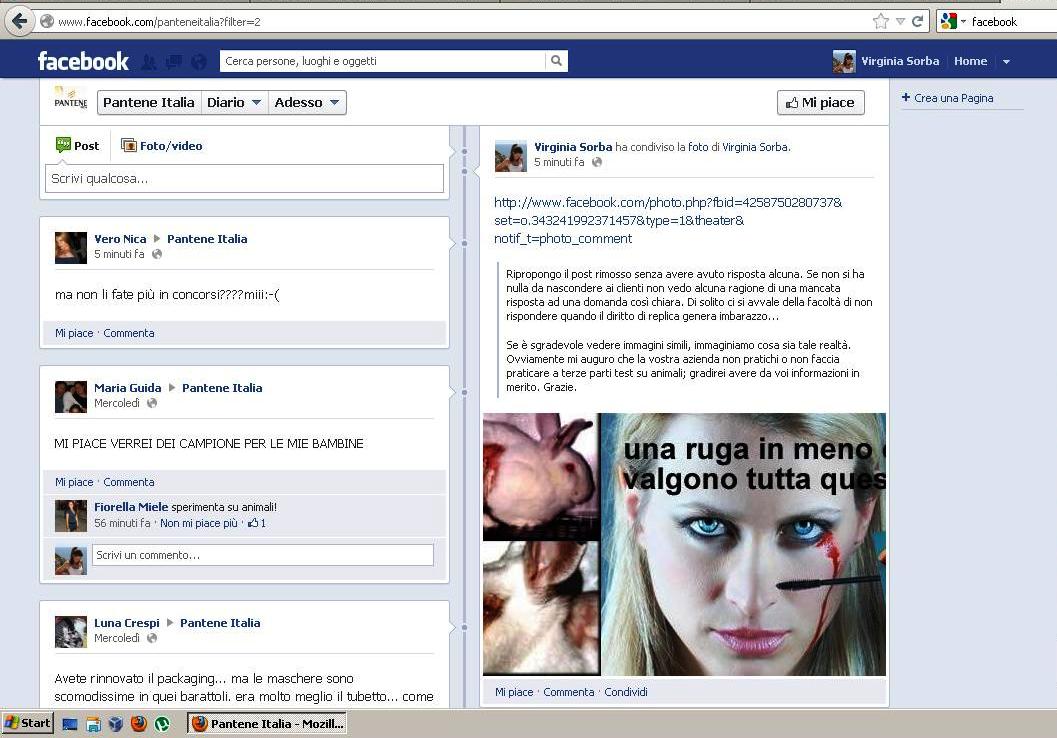Image resolution: width=1057 pixels, height=738 pixels.
Task: Bookmark this page with the star icon
Action: 880,21
